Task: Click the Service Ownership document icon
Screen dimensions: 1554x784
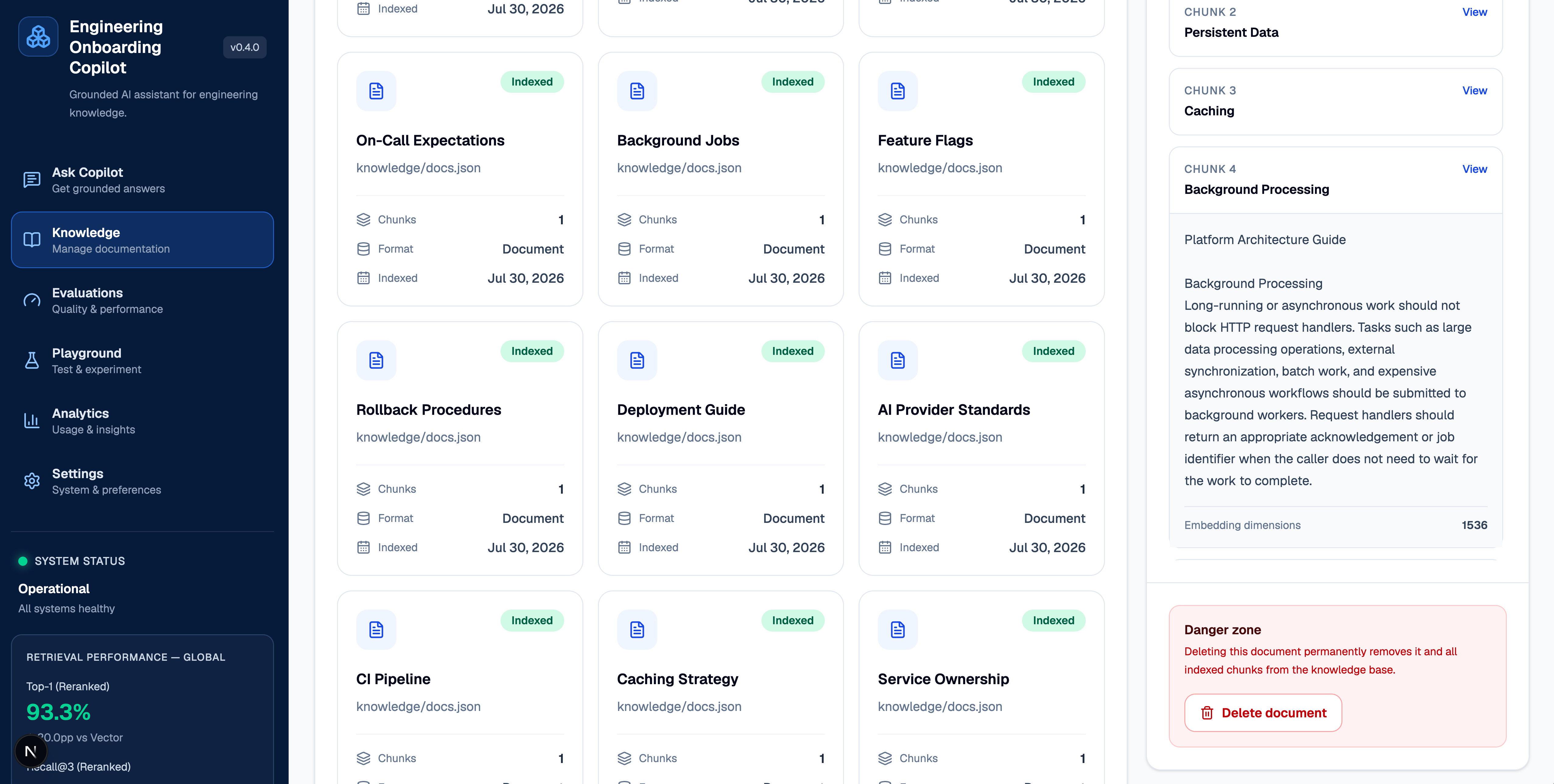Action: point(898,630)
